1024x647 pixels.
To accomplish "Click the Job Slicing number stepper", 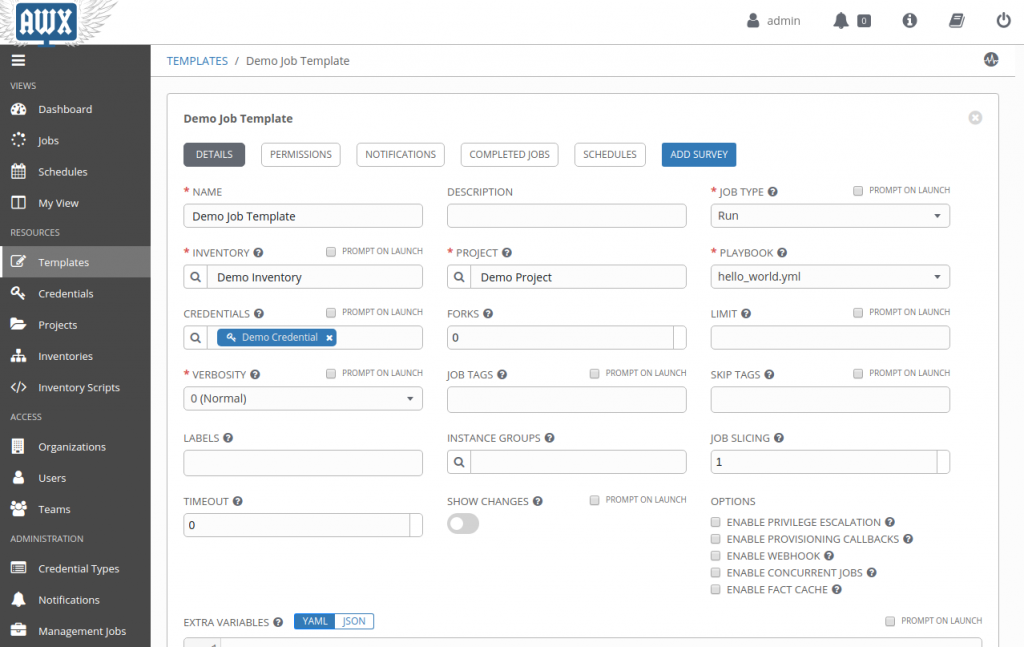I will [943, 462].
